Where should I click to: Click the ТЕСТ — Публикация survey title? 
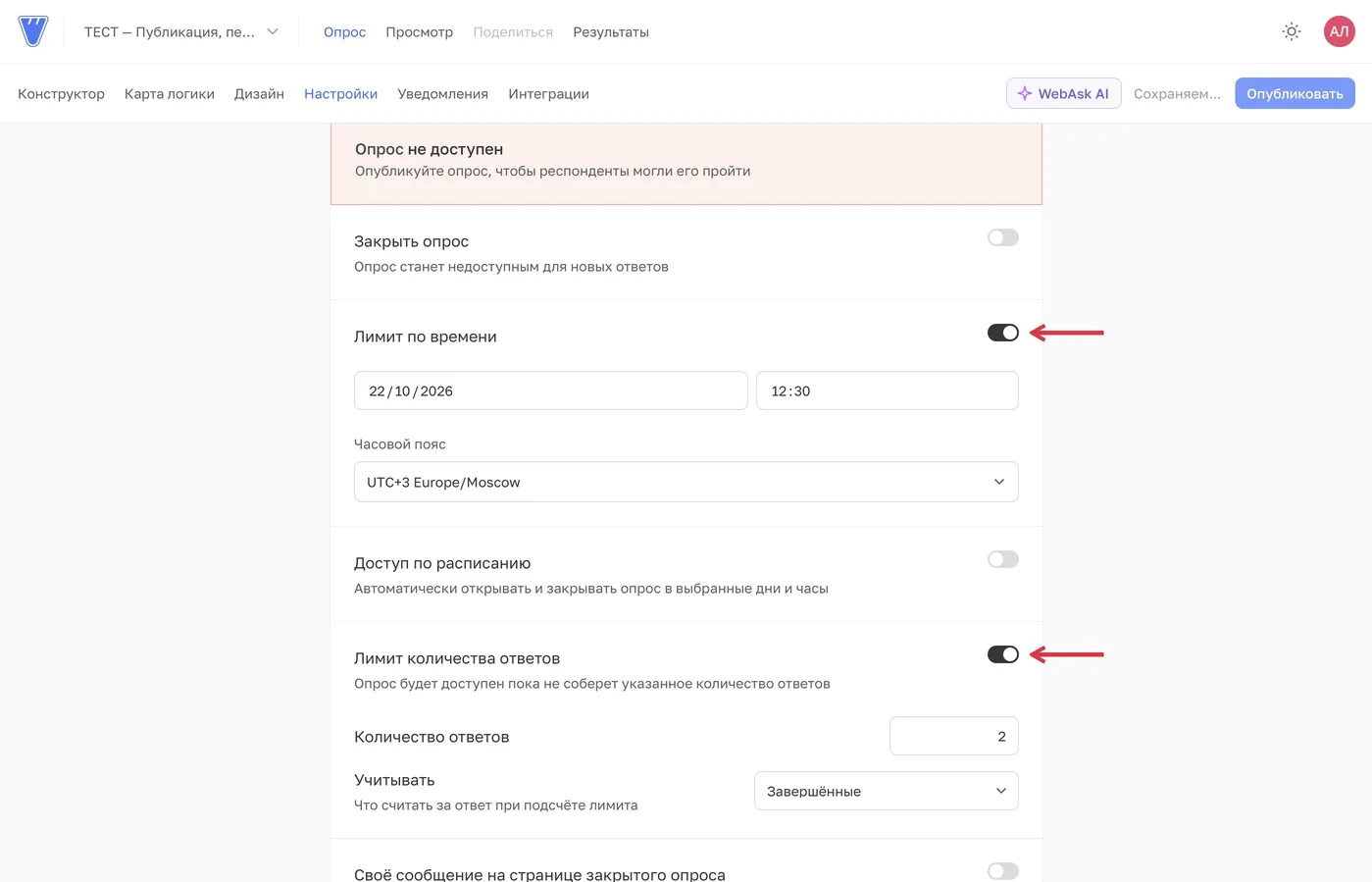pyautogui.click(x=169, y=31)
